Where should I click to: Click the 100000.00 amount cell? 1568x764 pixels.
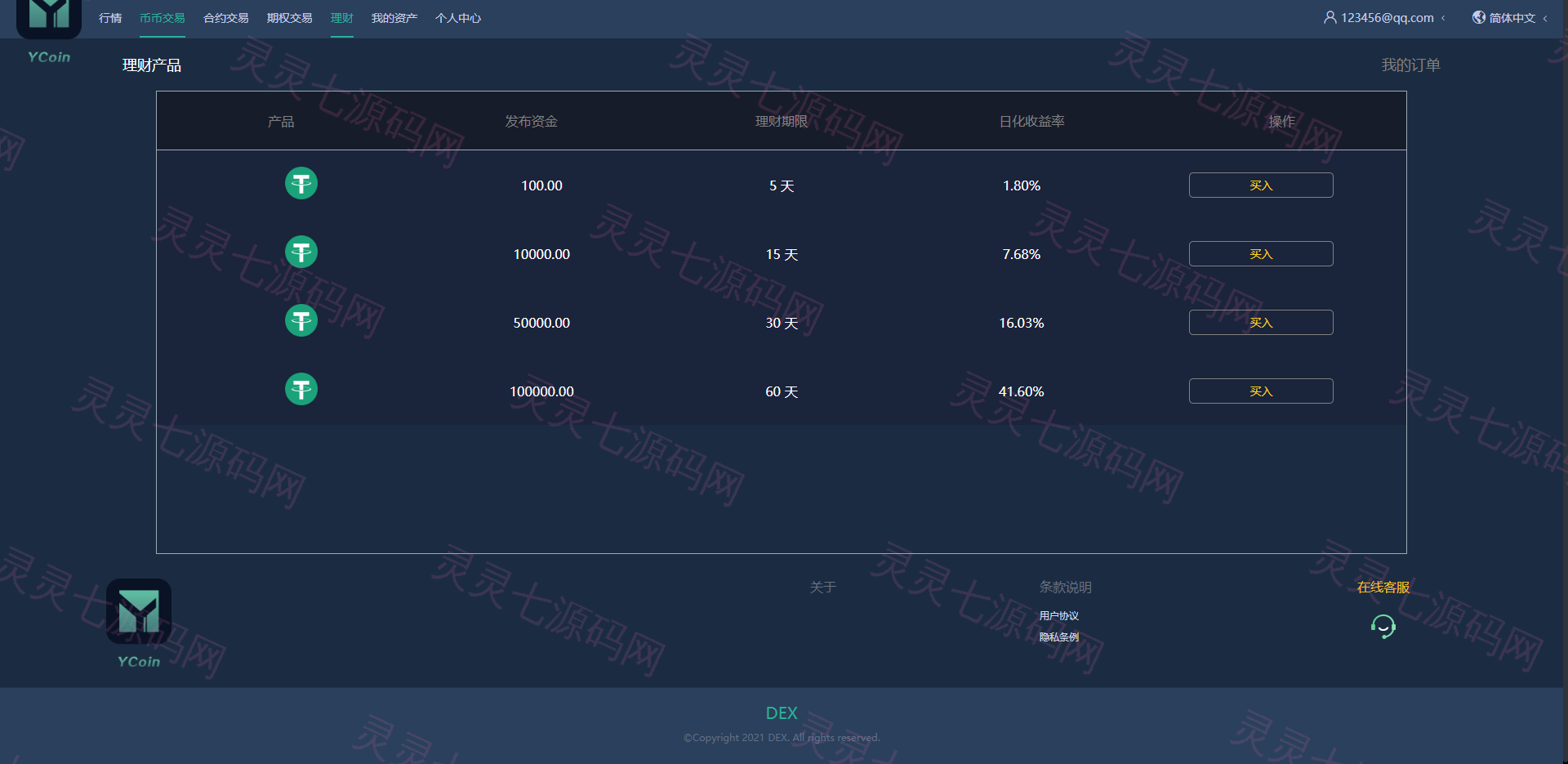tap(542, 392)
